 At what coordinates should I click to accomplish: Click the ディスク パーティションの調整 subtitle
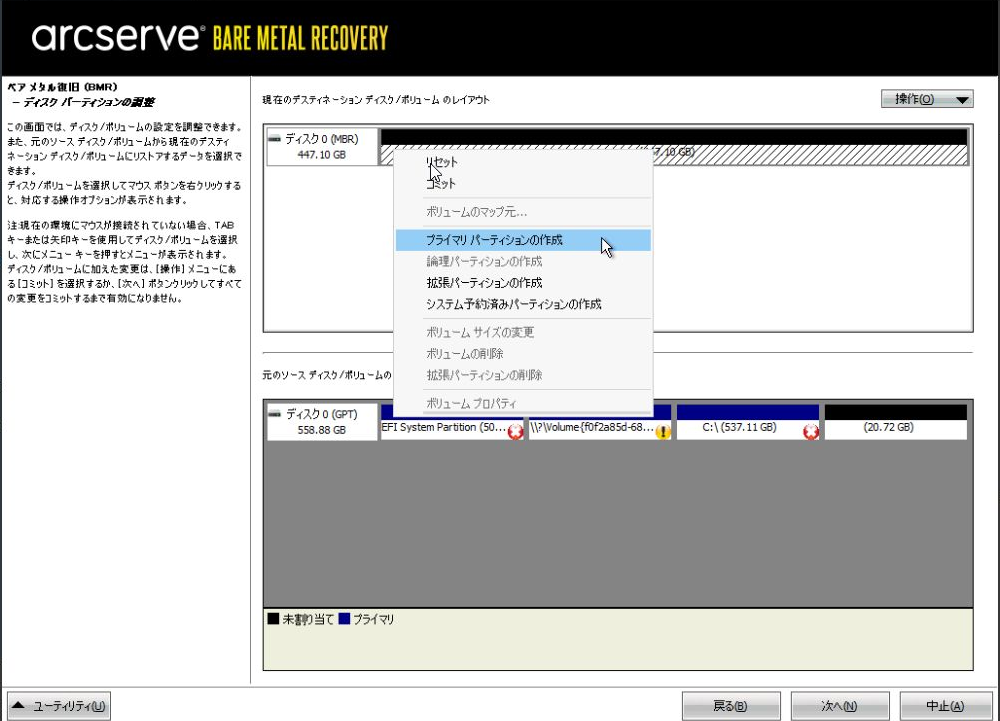[88, 102]
